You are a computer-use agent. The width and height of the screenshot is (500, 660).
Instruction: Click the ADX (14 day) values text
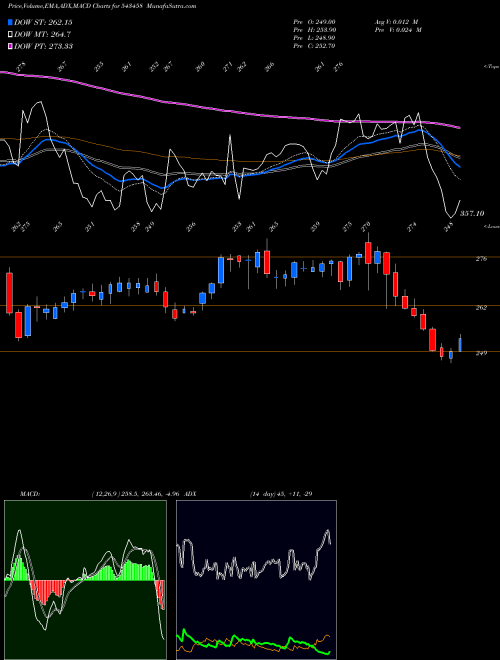[x=281, y=494]
